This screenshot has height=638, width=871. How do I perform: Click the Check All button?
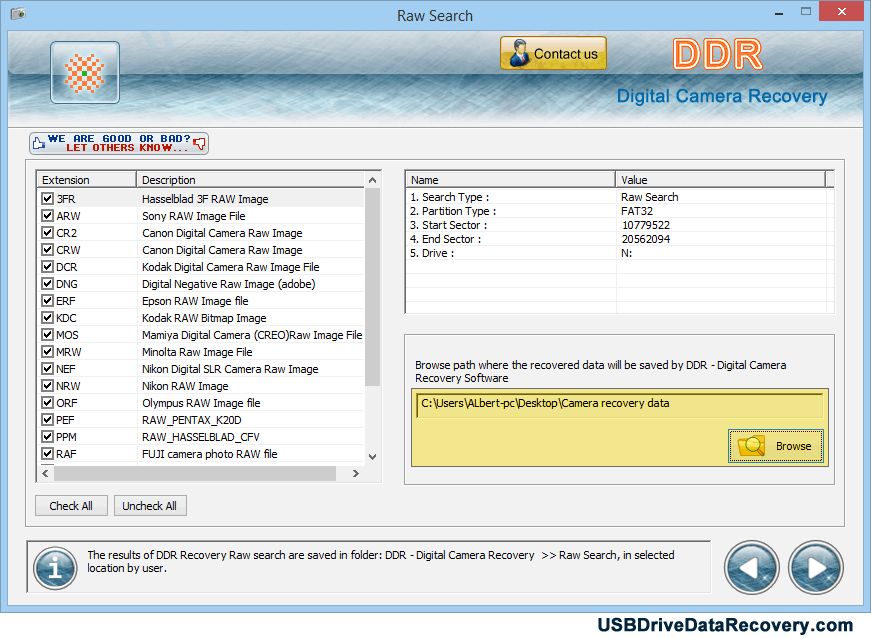click(71, 506)
